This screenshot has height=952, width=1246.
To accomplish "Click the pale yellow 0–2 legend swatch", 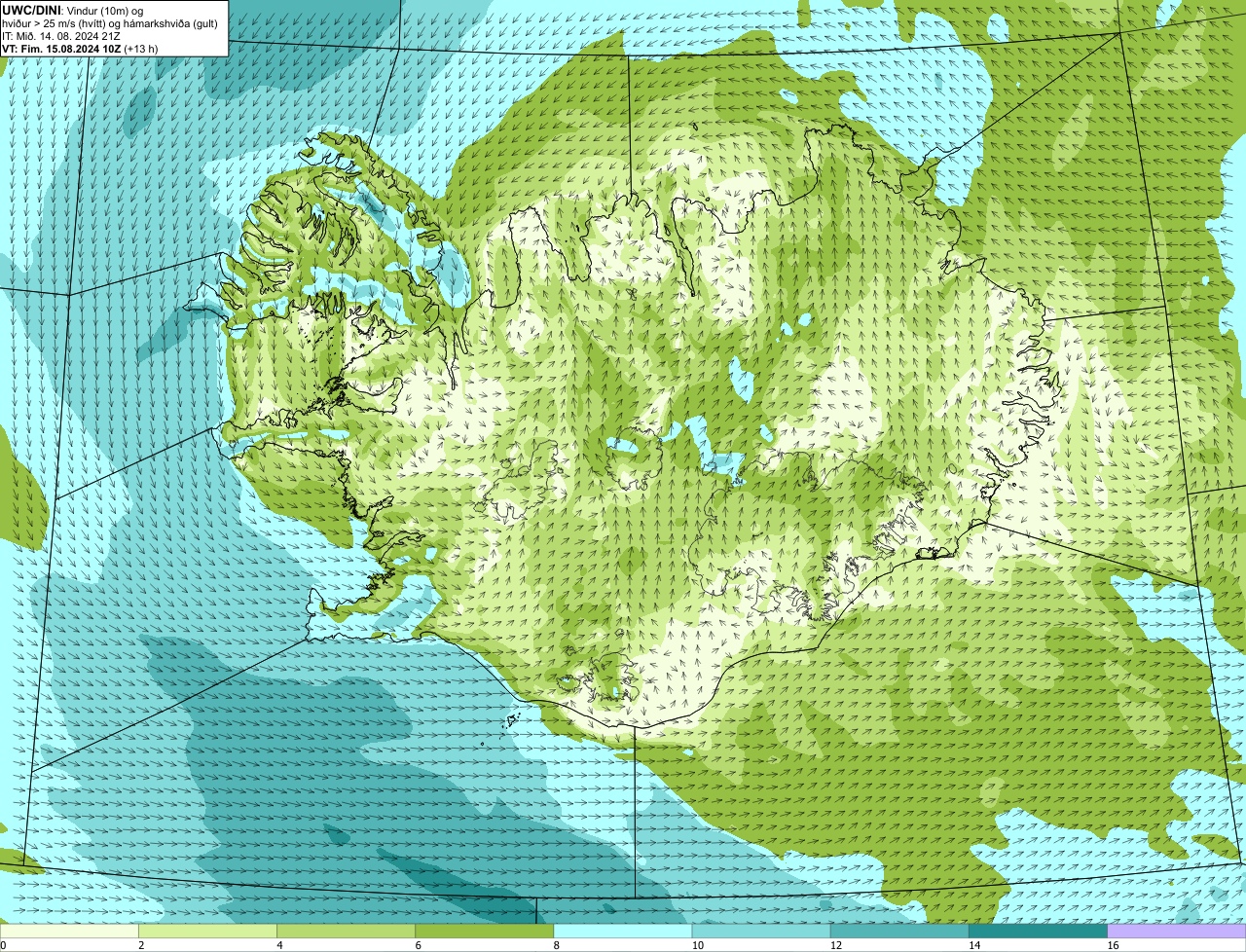I will 70,932.
